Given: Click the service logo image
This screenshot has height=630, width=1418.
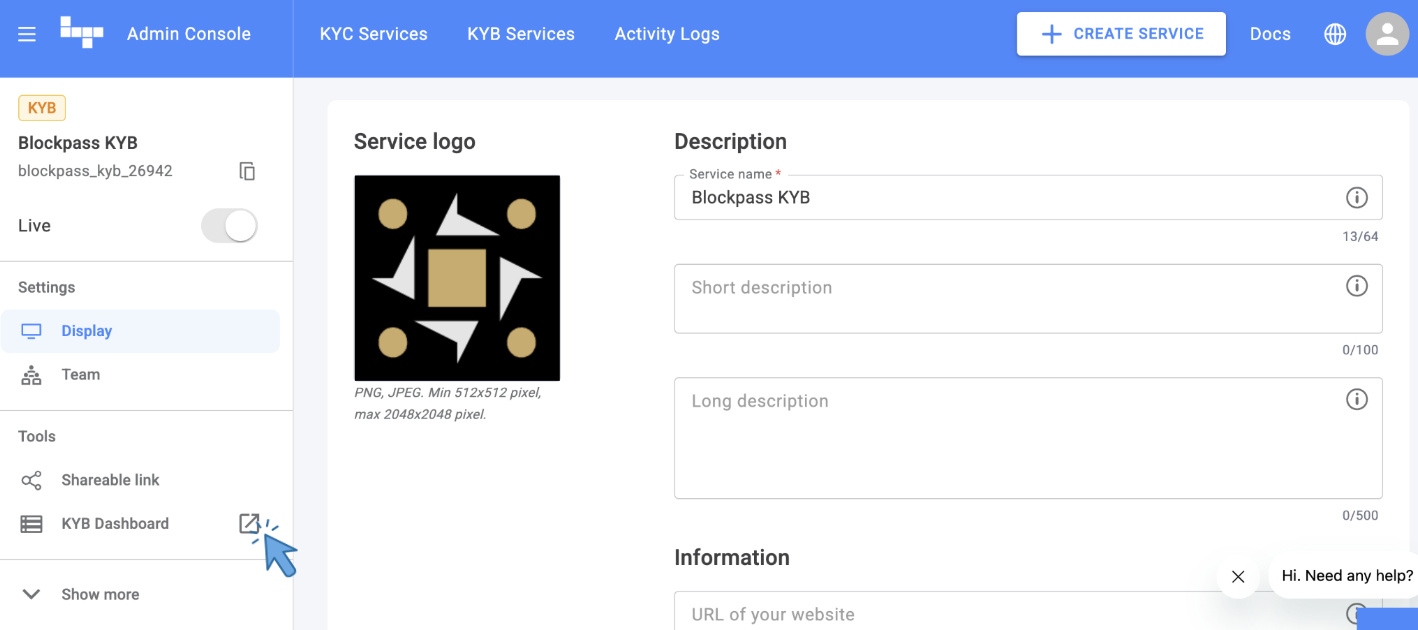Looking at the screenshot, I should (x=457, y=278).
